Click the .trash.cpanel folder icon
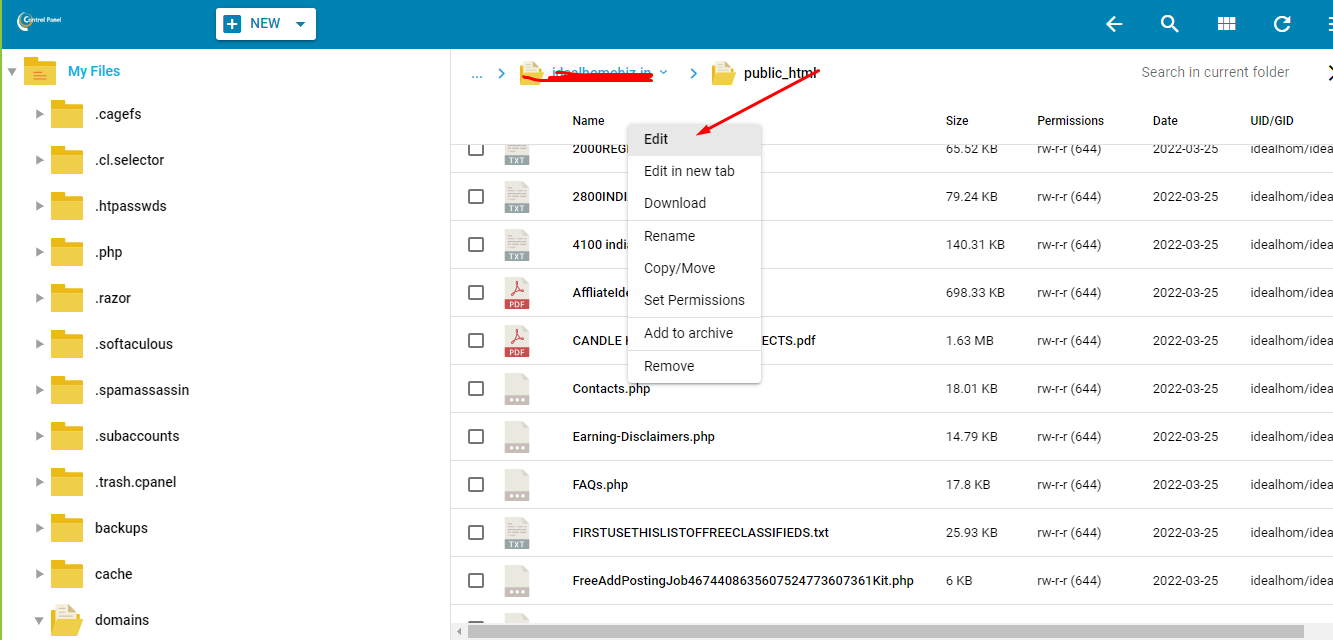Viewport: 1333px width, 640px height. (x=67, y=482)
